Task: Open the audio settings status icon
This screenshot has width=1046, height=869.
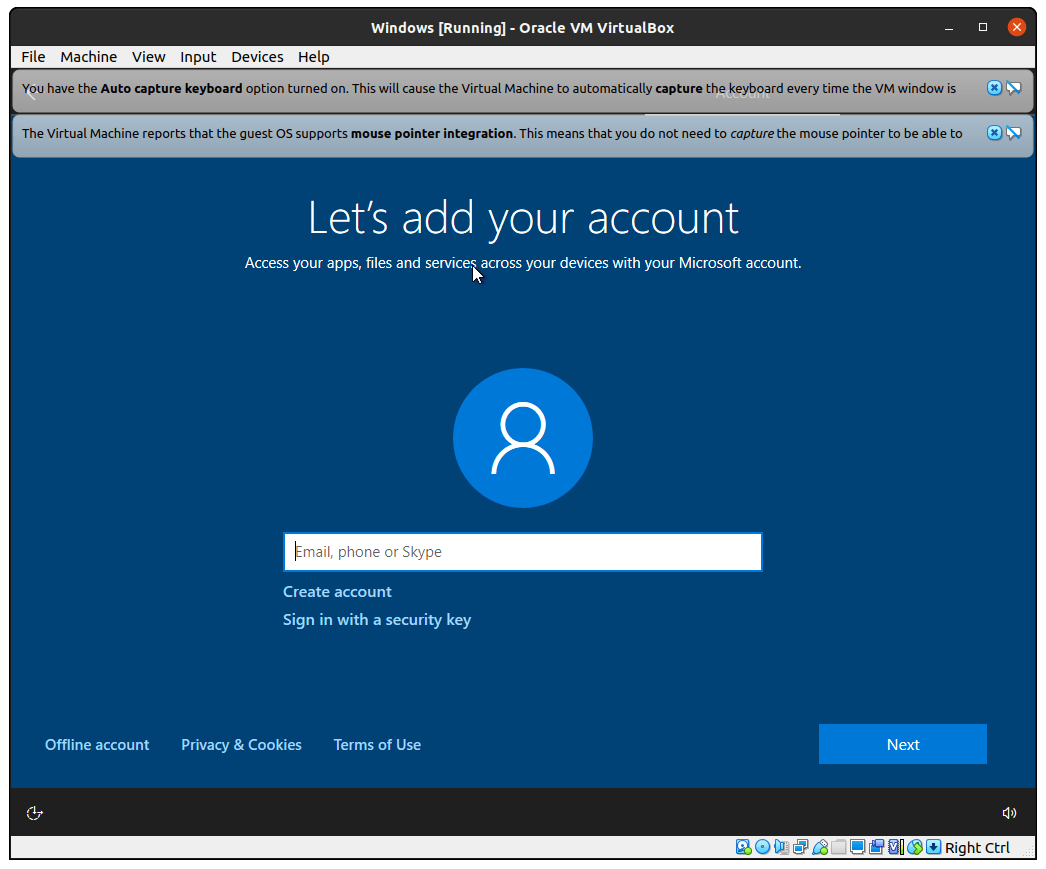Action: (781, 847)
